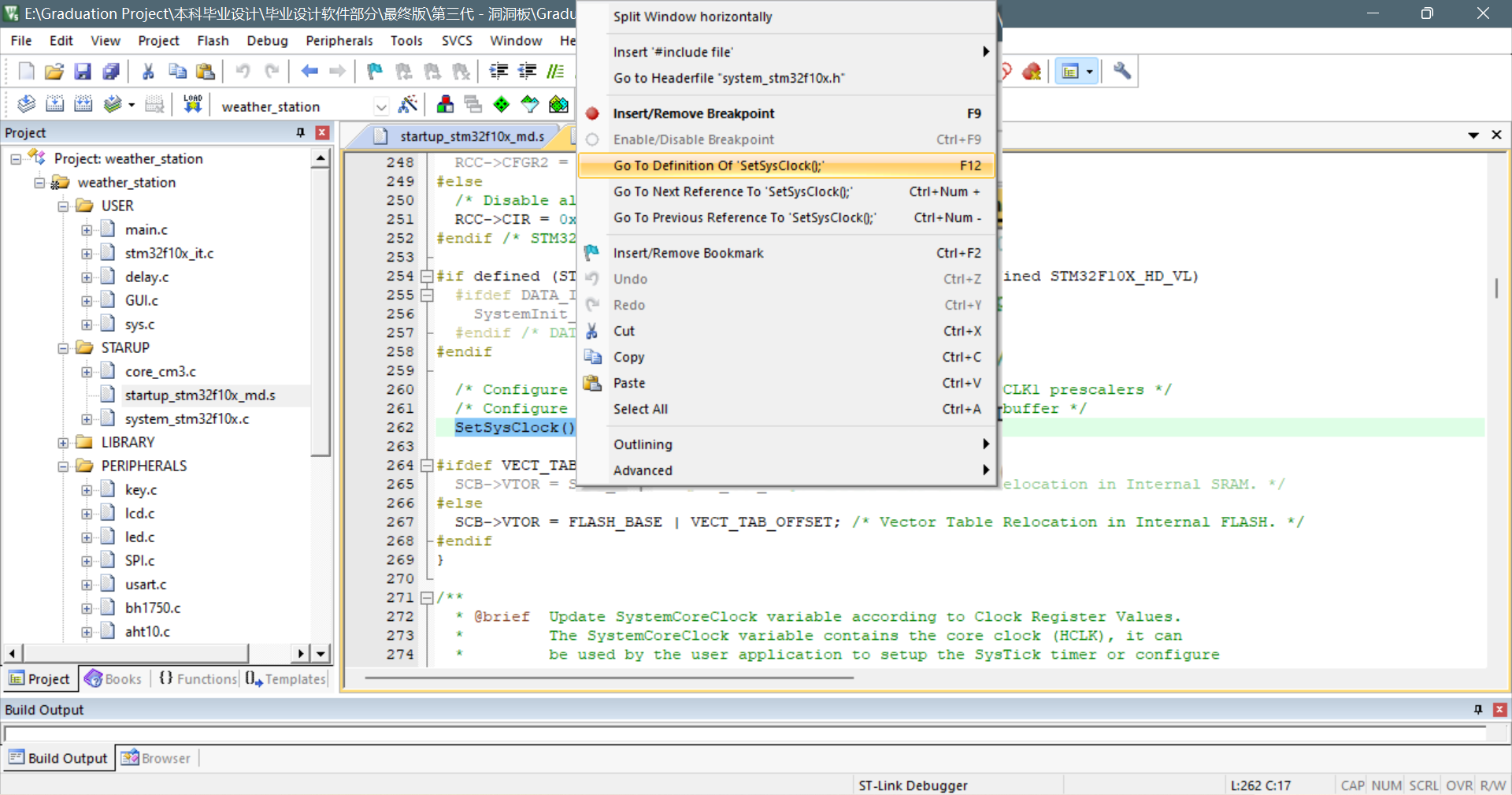Translate the current file with first build icon

point(25,103)
